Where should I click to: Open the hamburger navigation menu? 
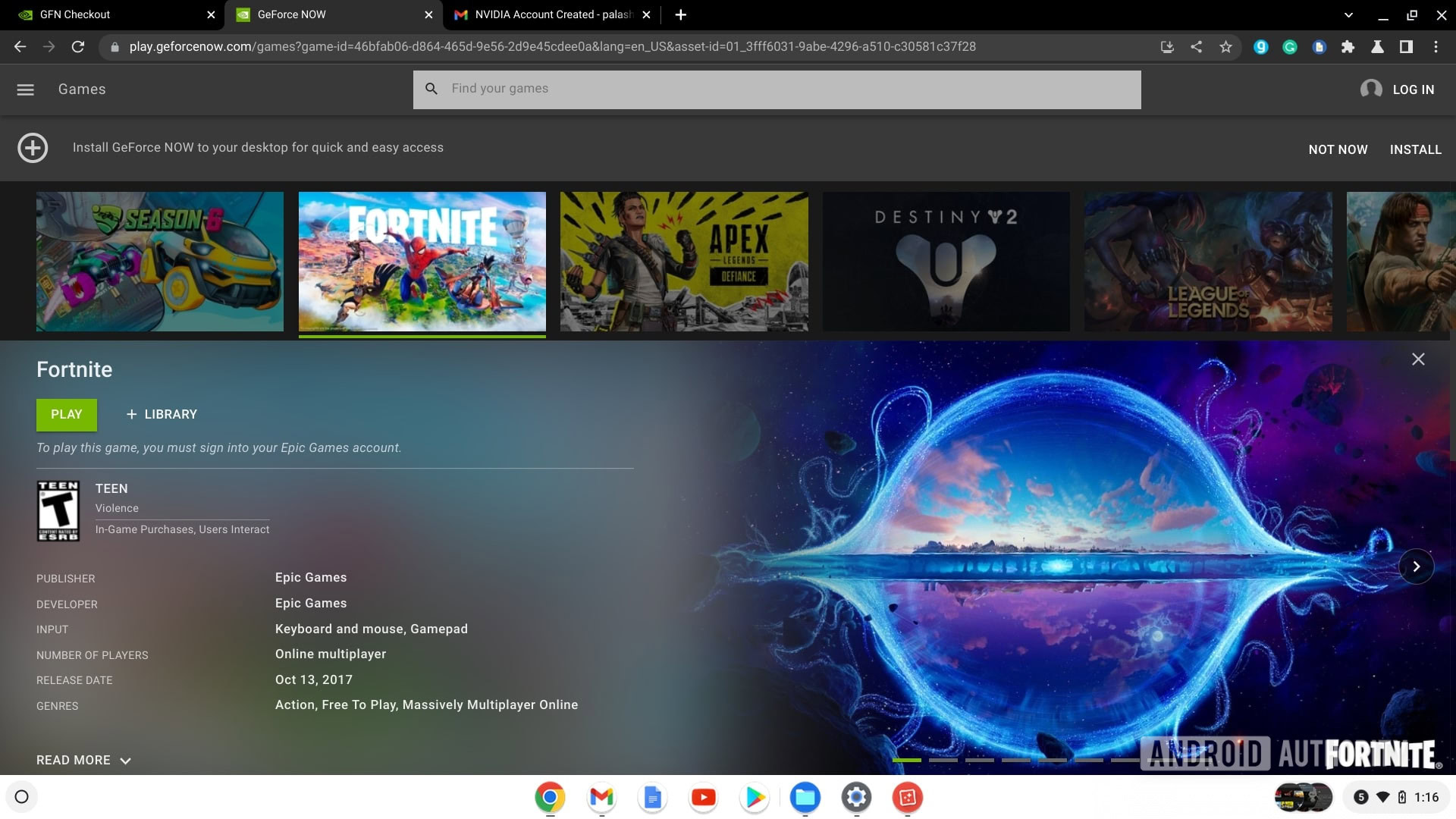[25, 89]
